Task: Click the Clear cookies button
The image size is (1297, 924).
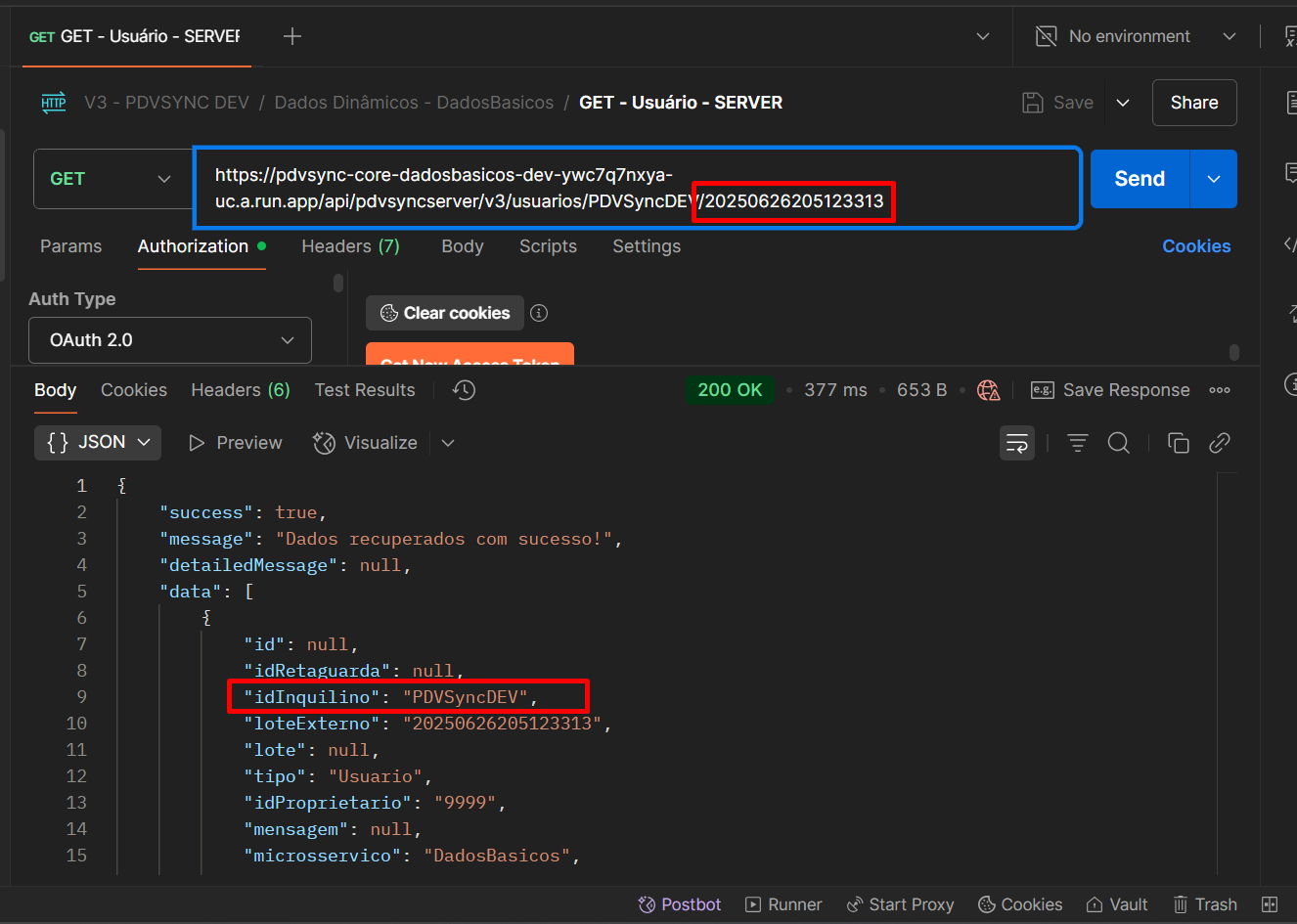Action: 445,313
